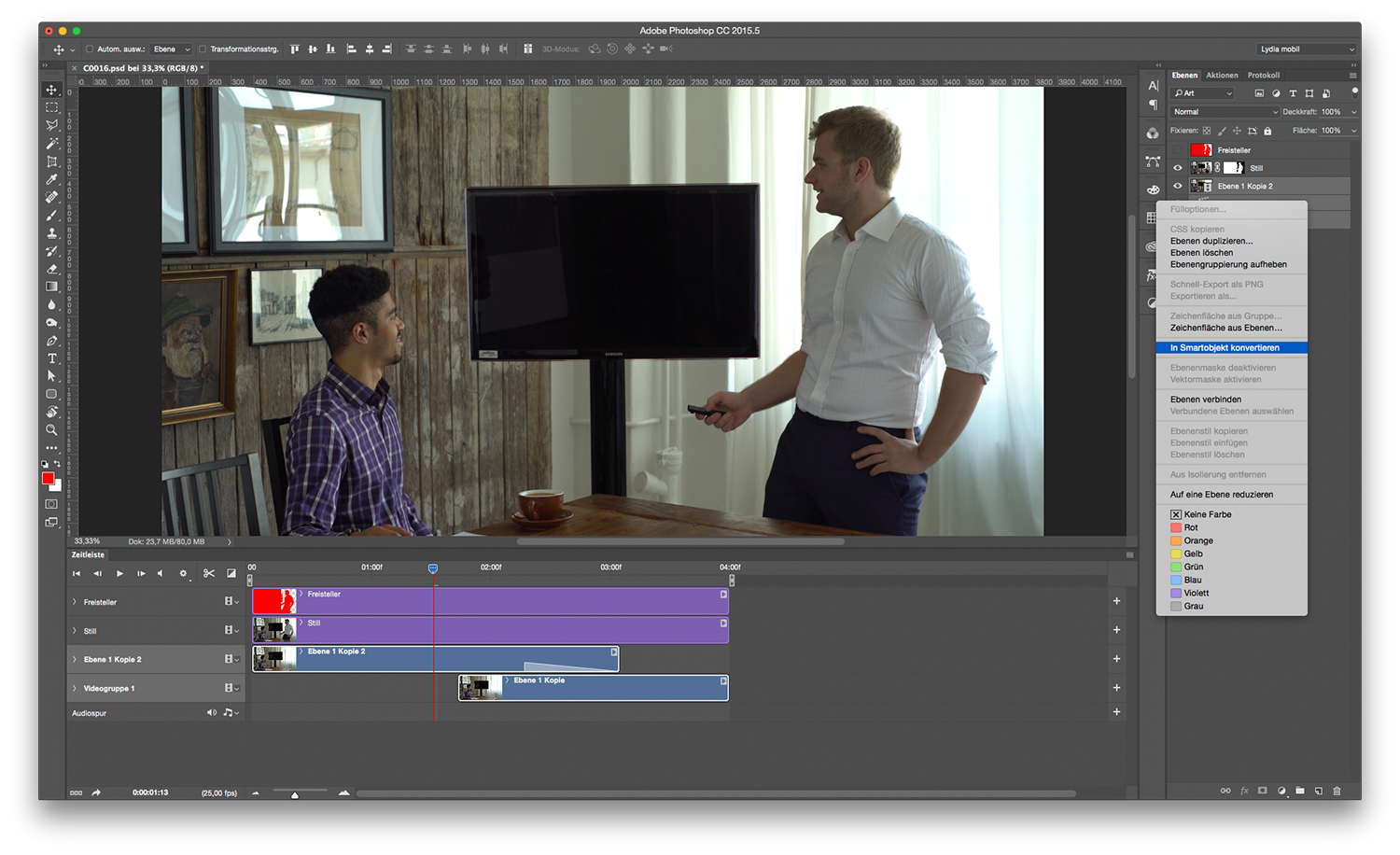This screenshot has height=855, width=1400.
Task: Activate the Zoom tool in toolbar
Action: tap(51, 430)
